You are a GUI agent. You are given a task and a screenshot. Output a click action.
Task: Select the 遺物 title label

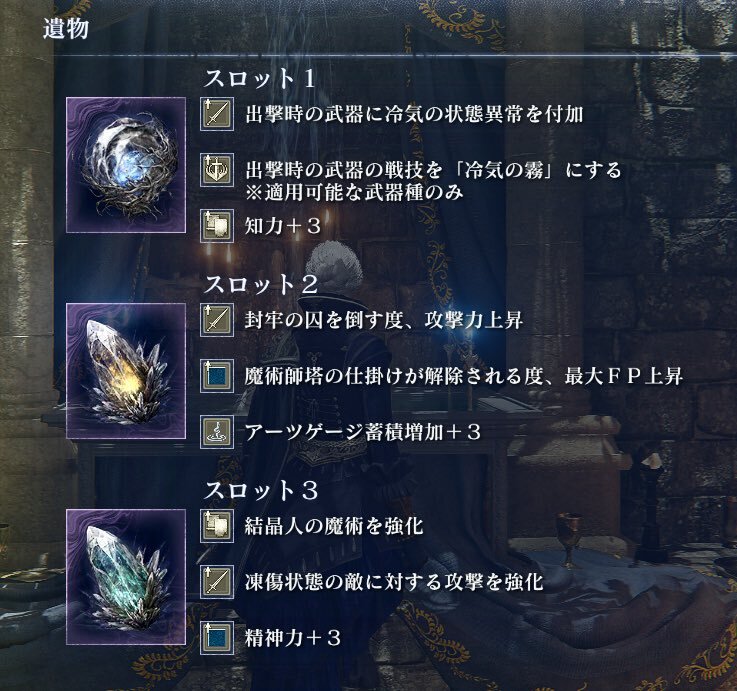tap(66, 29)
